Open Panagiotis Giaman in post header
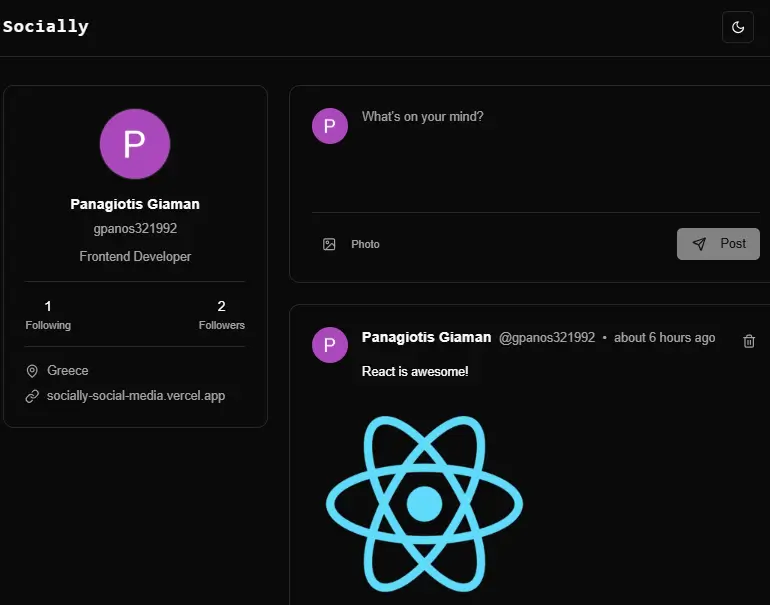Viewport: 770px width, 605px height. (426, 337)
